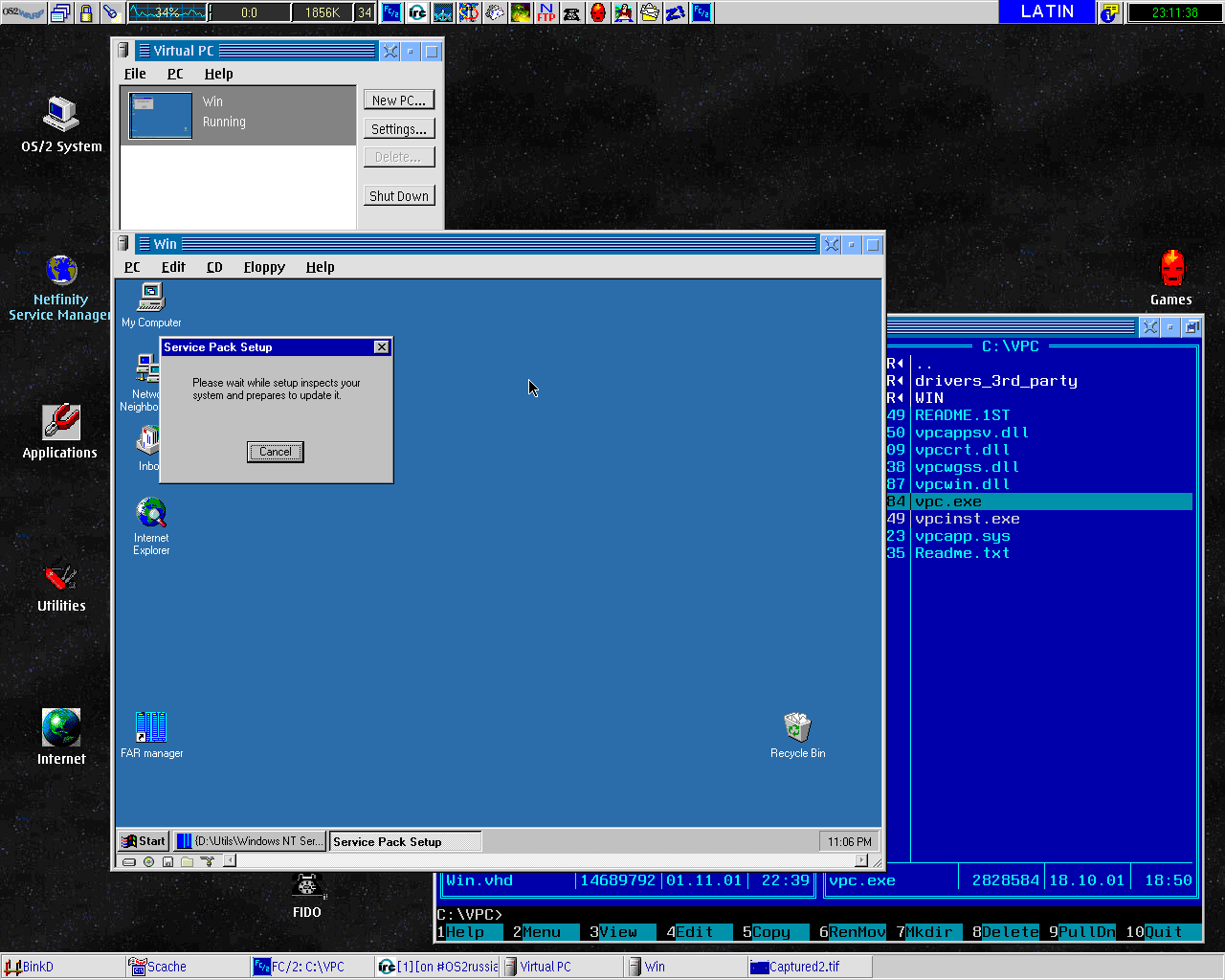Image resolution: width=1225 pixels, height=980 pixels.
Task: Switch to FC/2: C:\VPC task bar entry
Action: point(312,967)
